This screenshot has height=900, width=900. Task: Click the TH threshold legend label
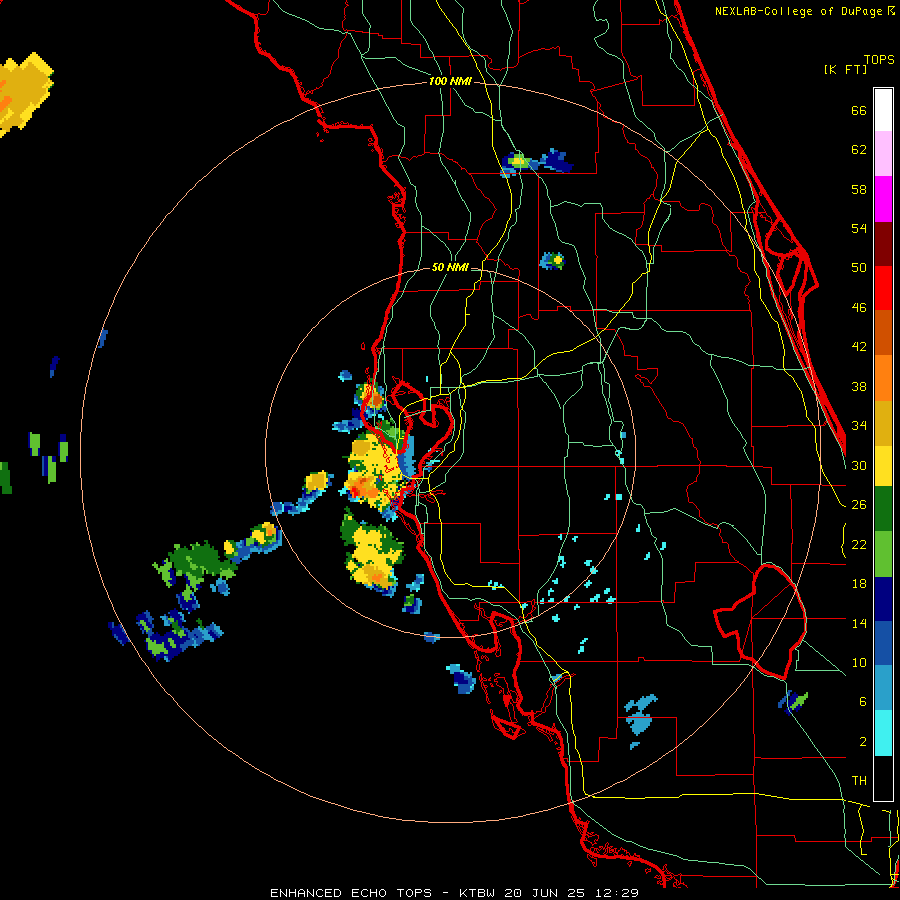pos(859,781)
